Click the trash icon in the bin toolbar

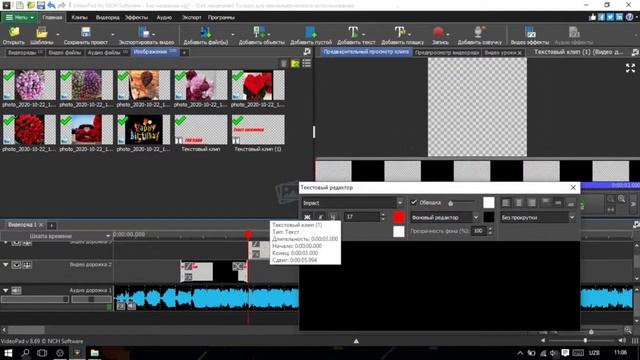(284, 63)
